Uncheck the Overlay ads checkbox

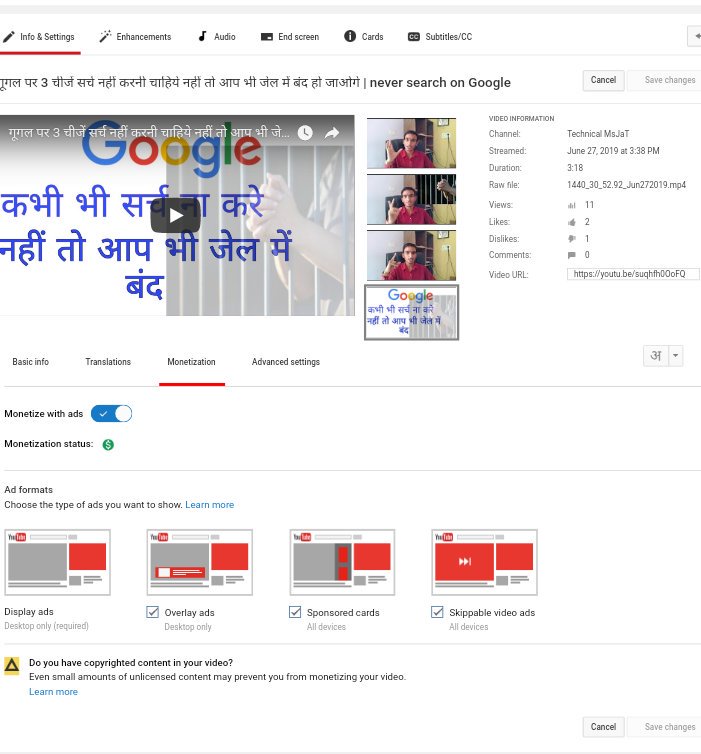tap(152, 612)
